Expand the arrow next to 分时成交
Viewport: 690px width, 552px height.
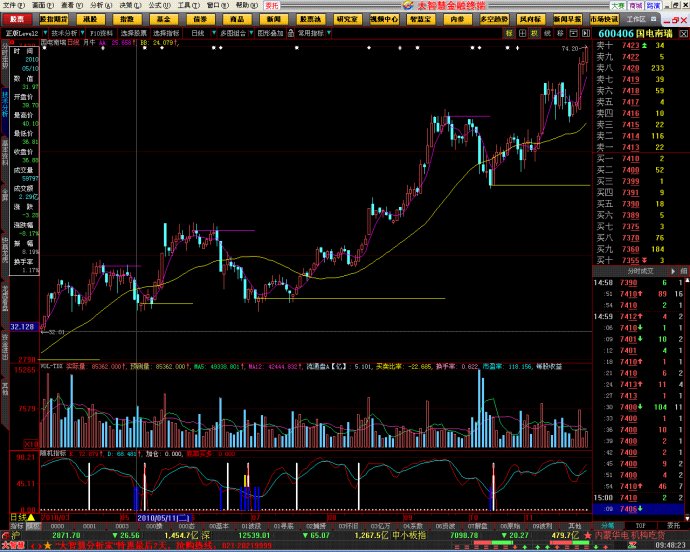point(673,271)
